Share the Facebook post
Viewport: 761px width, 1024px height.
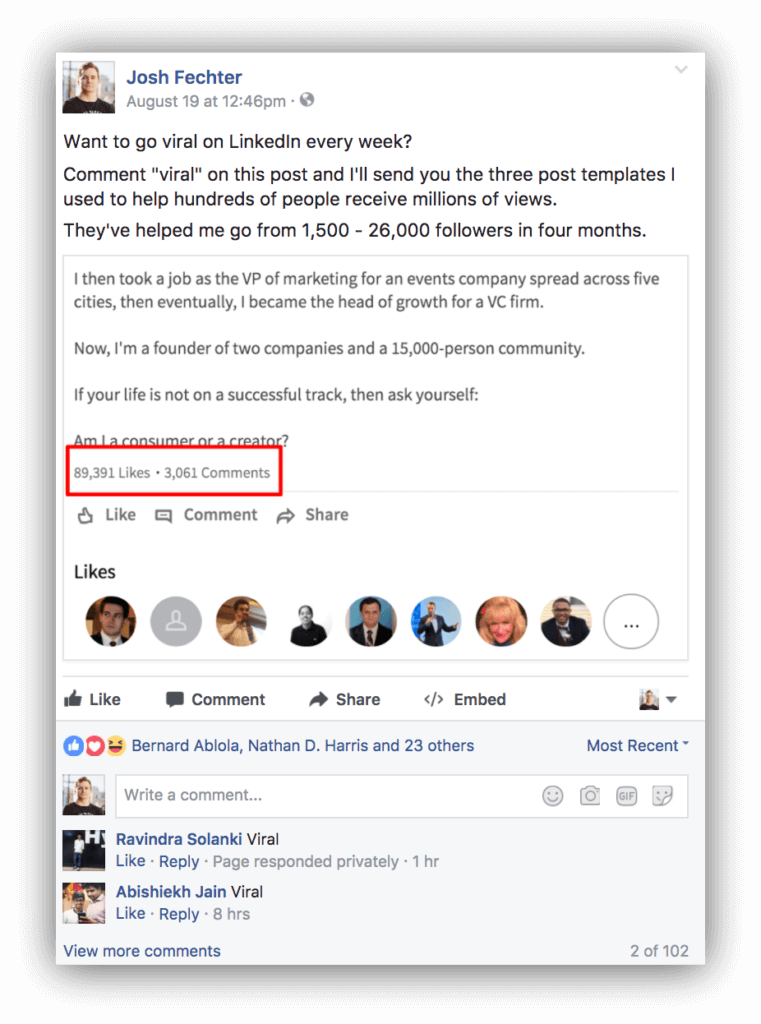pos(345,699)
